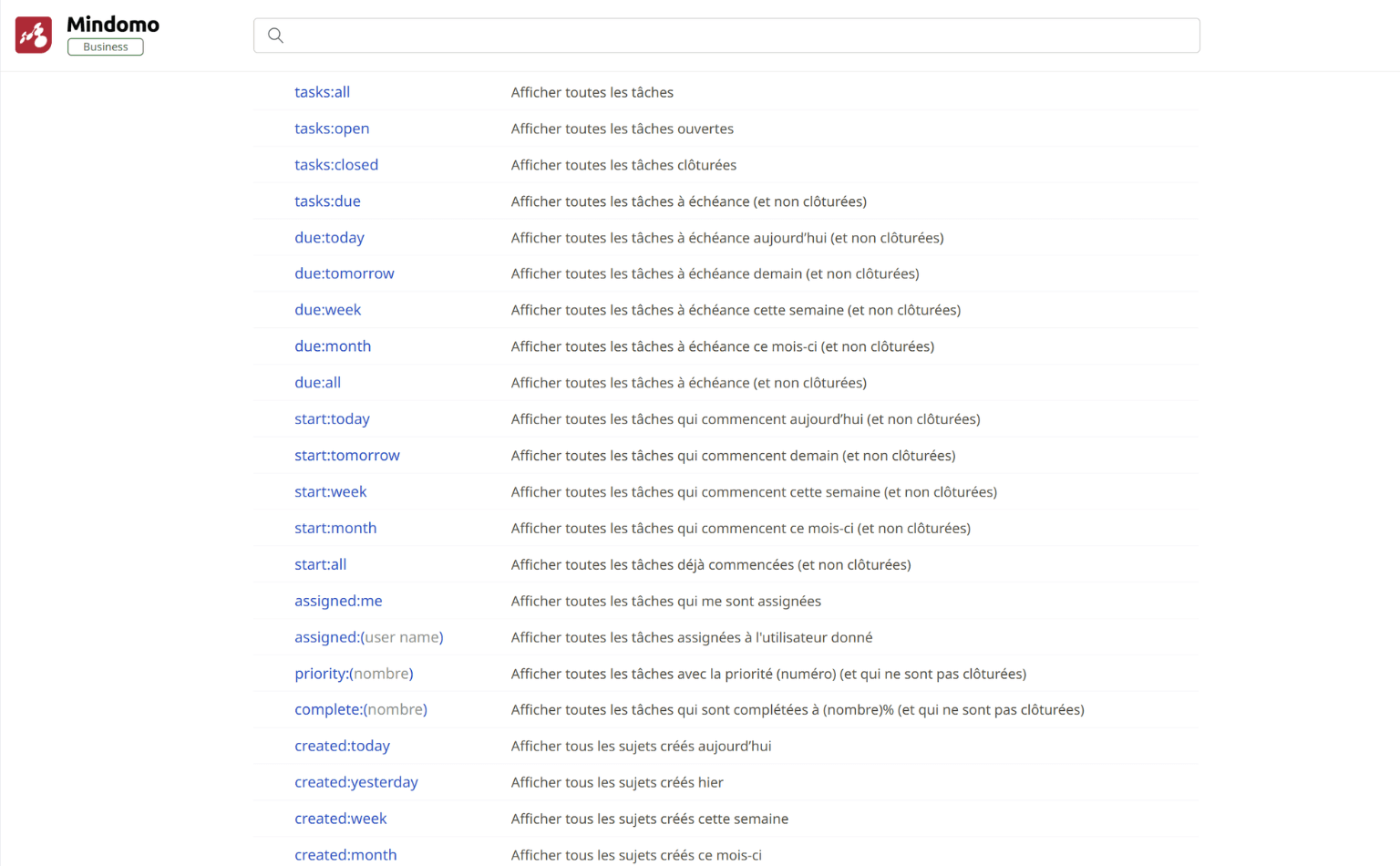Screen dimensions: 1400x866
Task: Select the priority:(nombre) command
Action: [x=354, y=674]
